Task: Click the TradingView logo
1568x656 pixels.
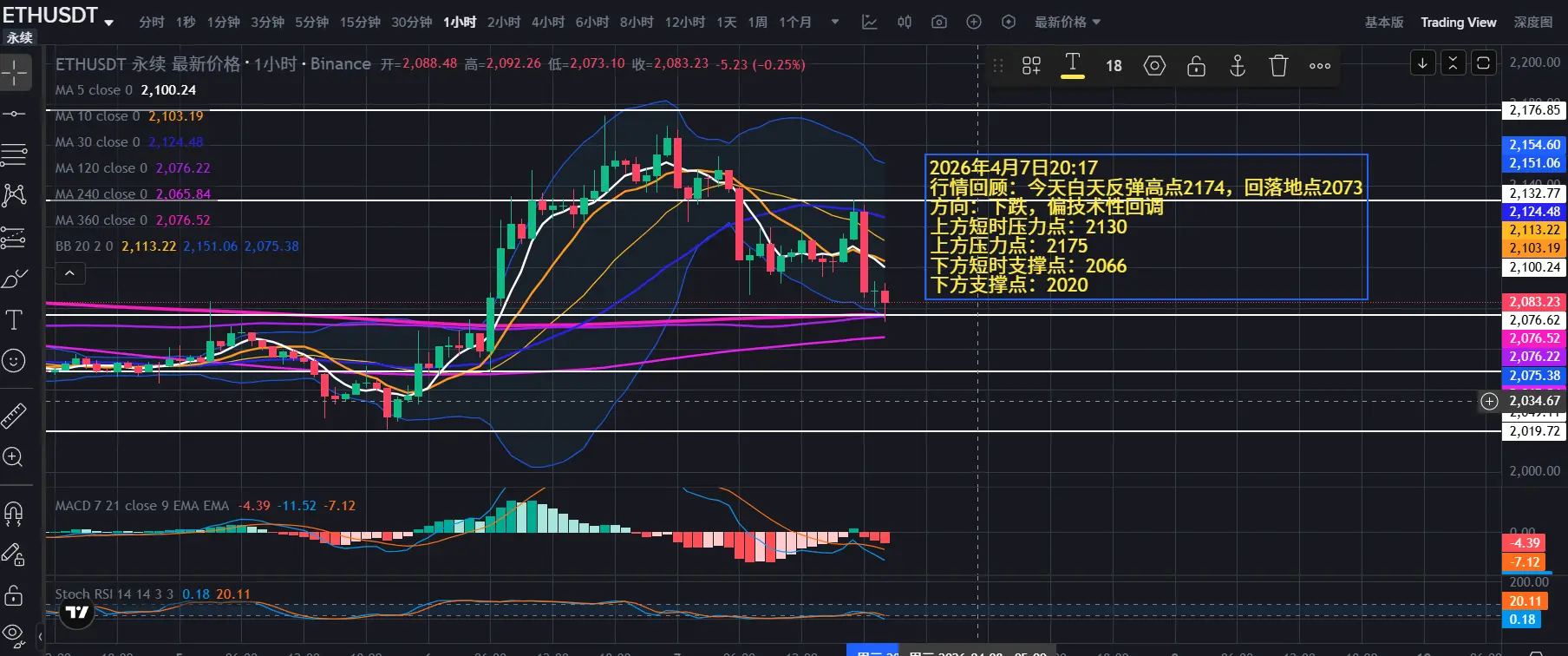Action: tap(77, 613)
